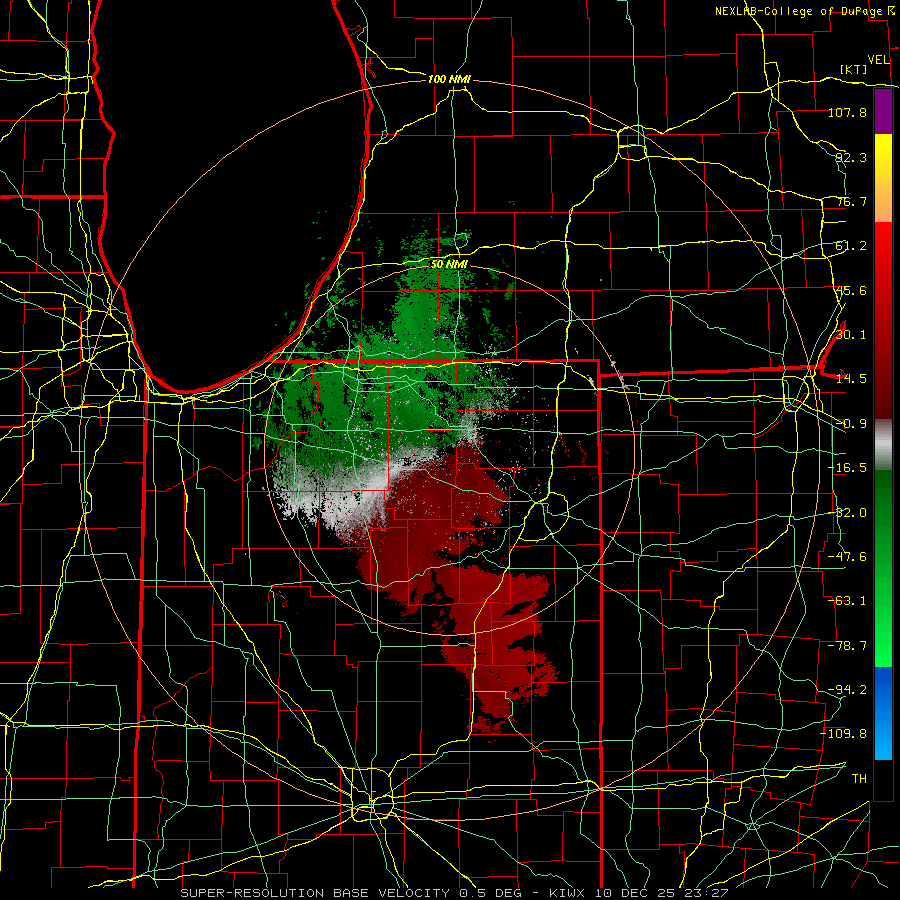
Task: Pick the gray near-zero segment of the color bar
Action: point(883,445)
